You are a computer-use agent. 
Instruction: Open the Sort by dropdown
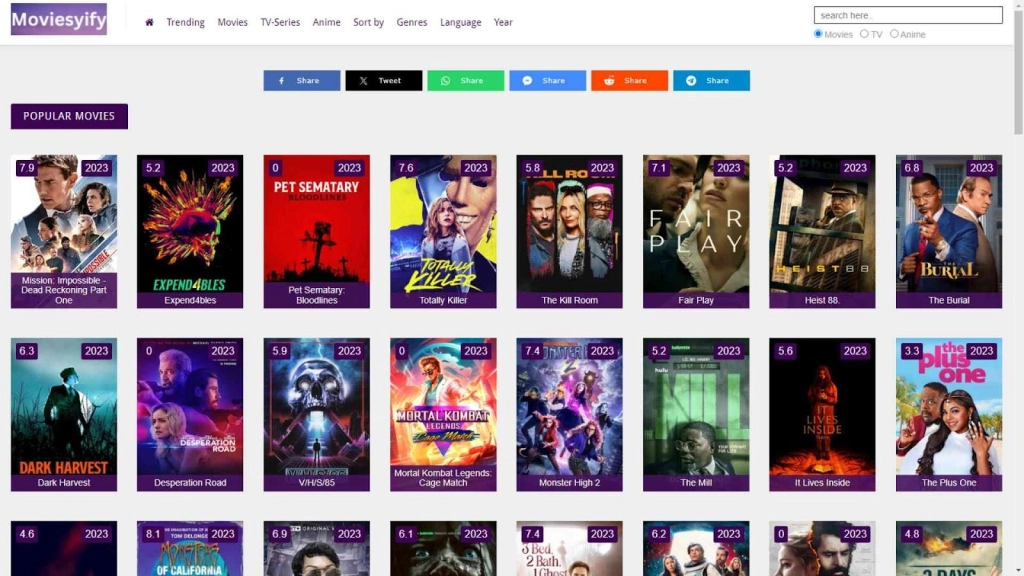tap(368, 21)
